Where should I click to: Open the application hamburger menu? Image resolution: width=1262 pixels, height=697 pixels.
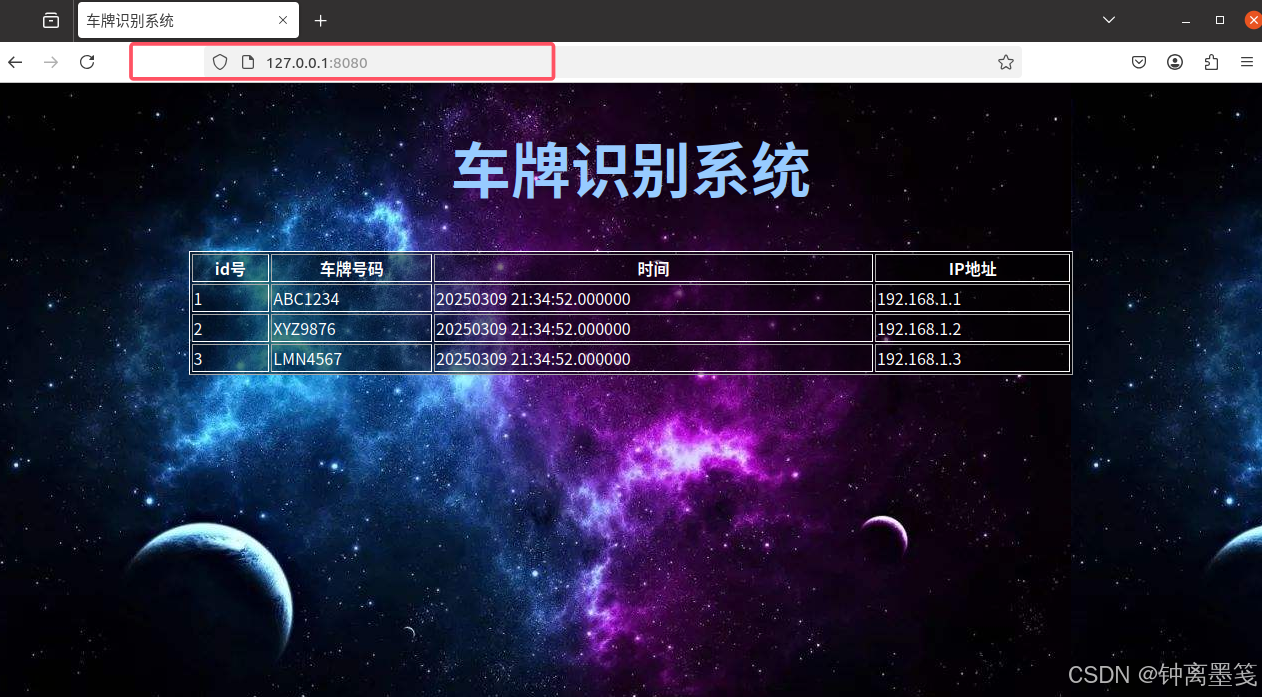click(1247, 62)
